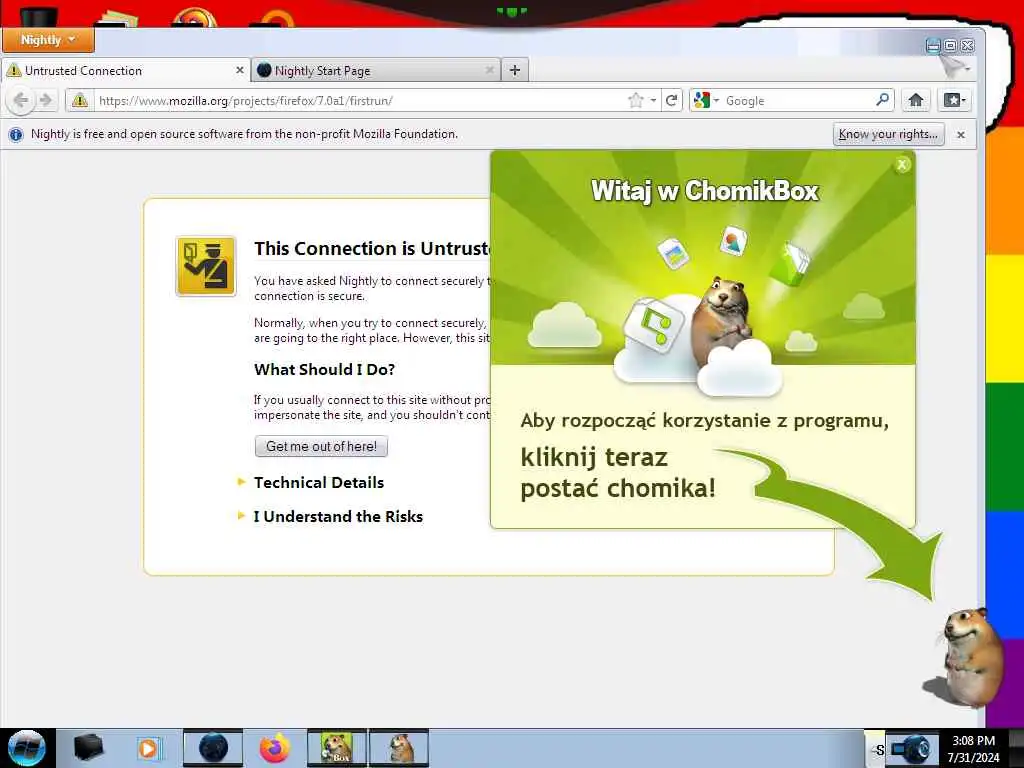
Task: Click the Google search input field
Action: point(799,101)
